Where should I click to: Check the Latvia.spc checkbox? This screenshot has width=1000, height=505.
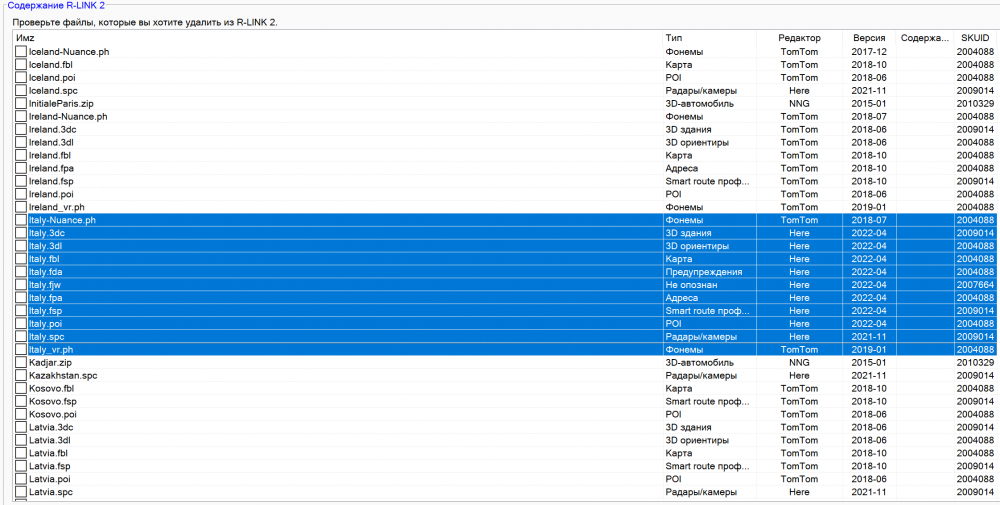coord(21,492)
